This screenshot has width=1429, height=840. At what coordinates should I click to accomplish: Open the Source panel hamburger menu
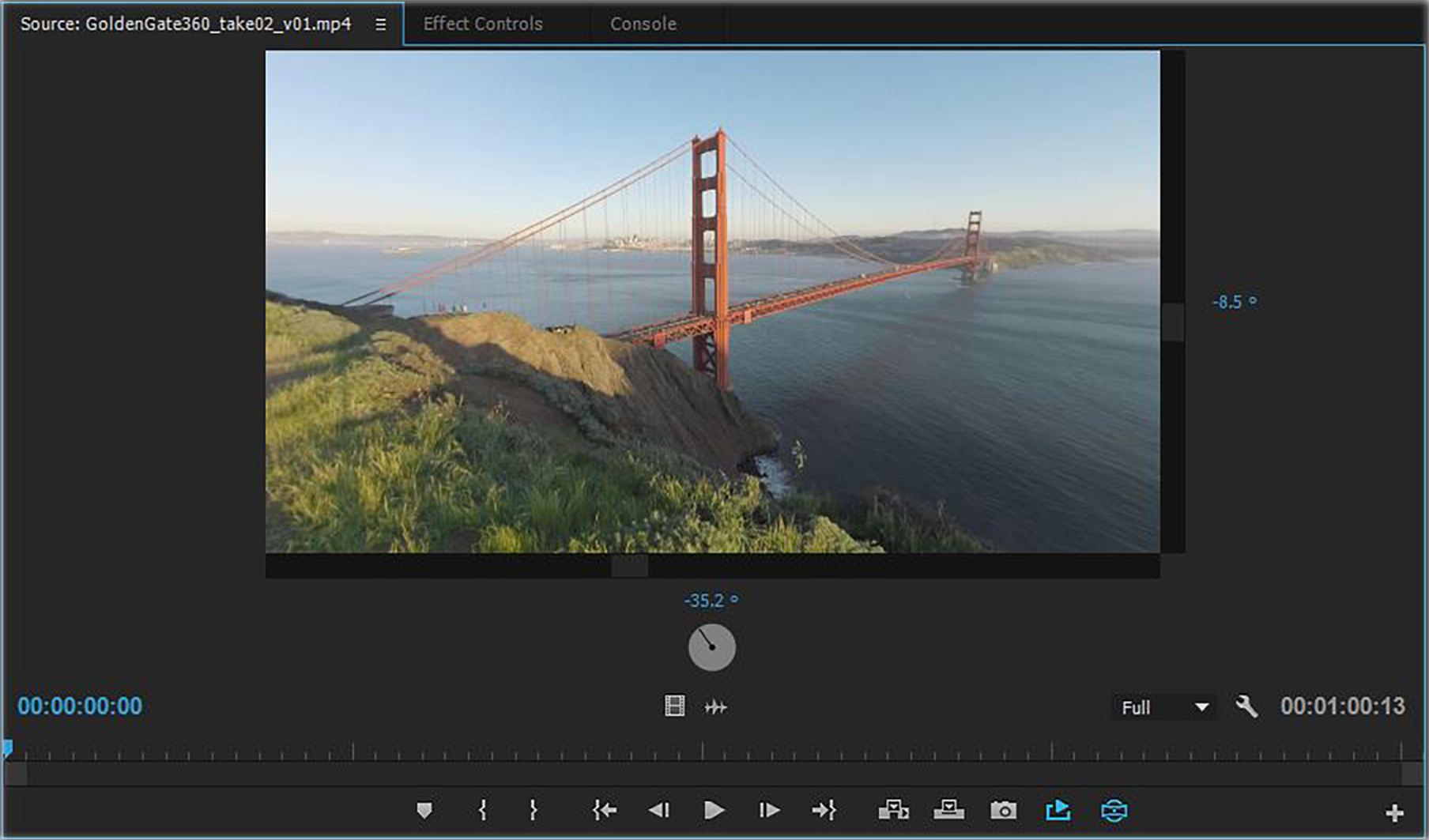[x=381, y=24]
